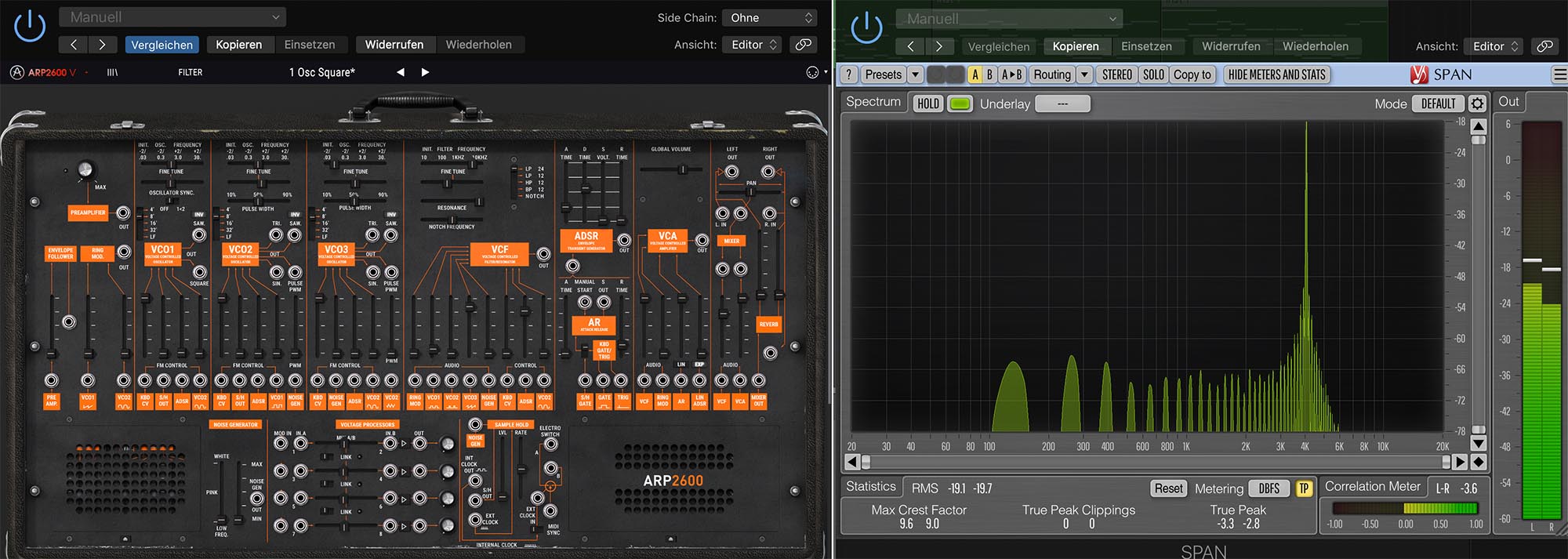Screen dimensions: 1568x559
Task: Go to next setting in ARP2600 header
Action: [102, 45]
